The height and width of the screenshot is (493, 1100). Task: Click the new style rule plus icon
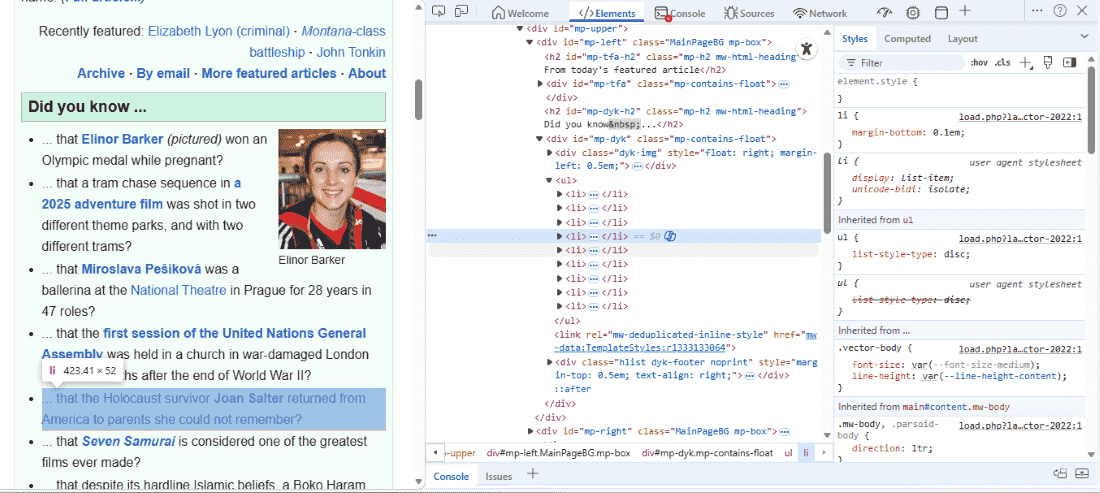point(1026,63)
